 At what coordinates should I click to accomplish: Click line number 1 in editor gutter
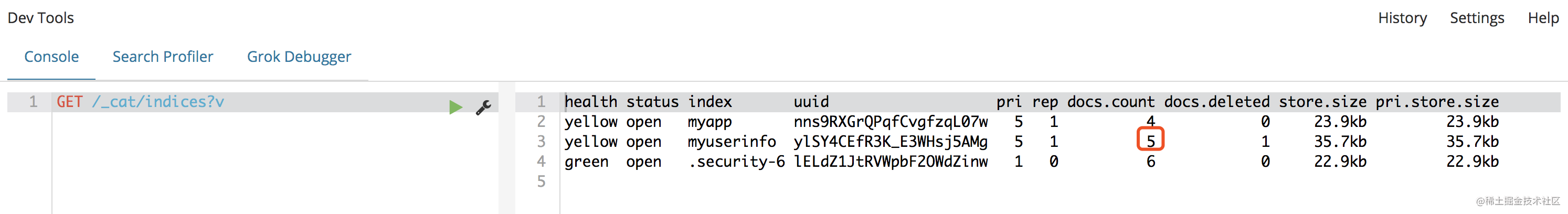(x=34, y=102)
